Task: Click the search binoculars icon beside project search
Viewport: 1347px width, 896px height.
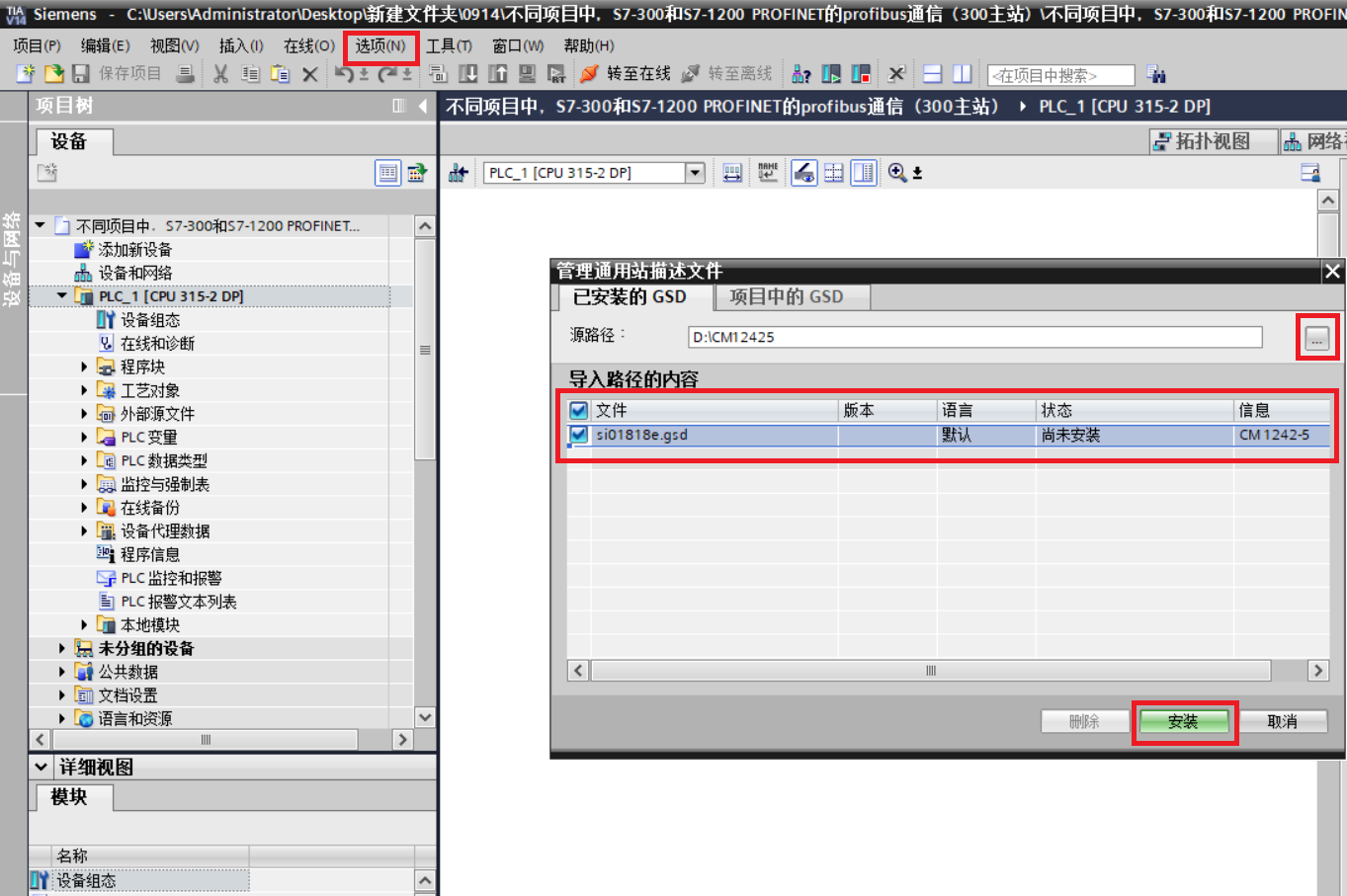Action: (x=1156, y=74)
